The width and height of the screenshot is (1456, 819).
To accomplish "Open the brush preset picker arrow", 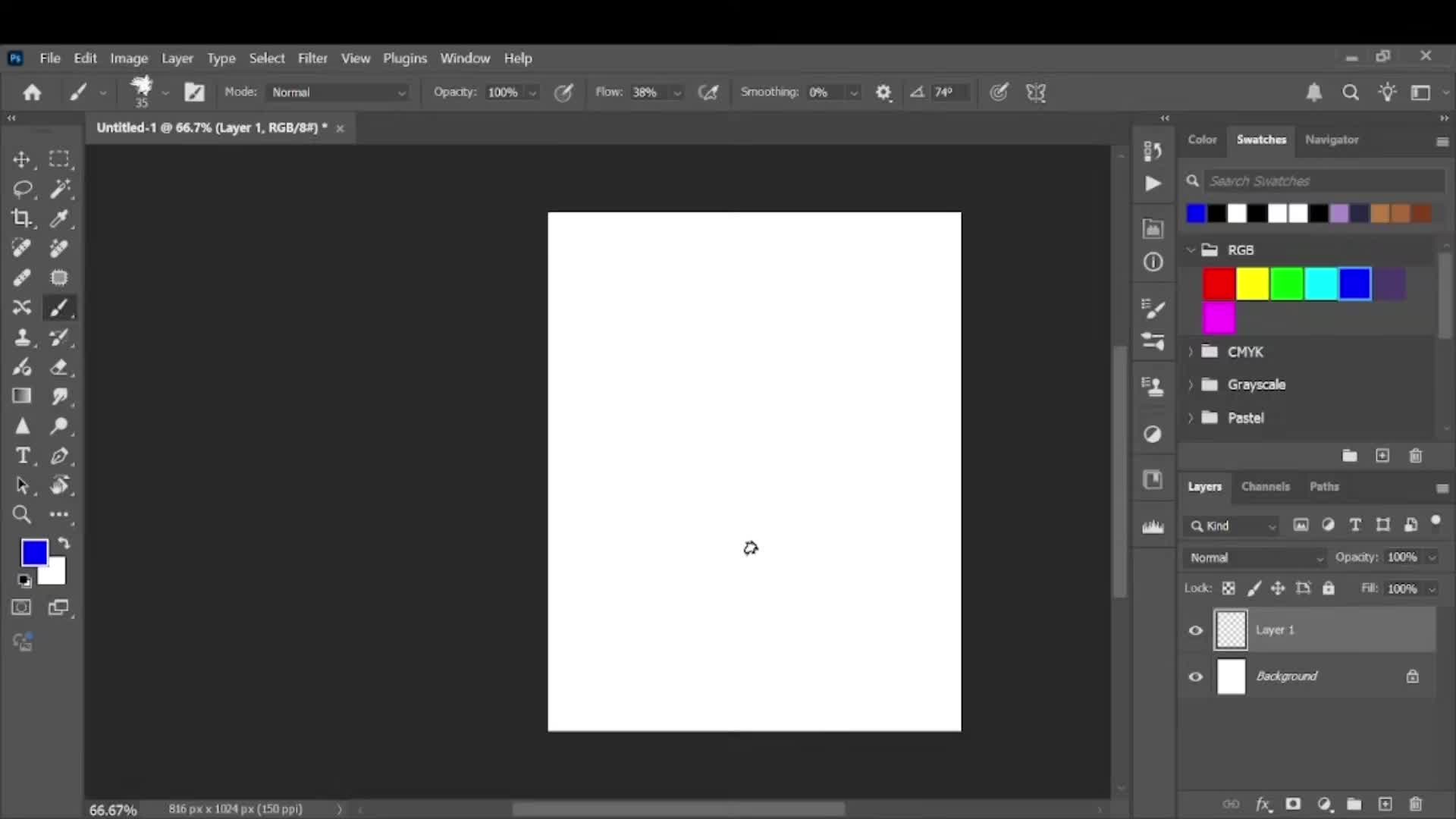I will click(x=165, y=93).
